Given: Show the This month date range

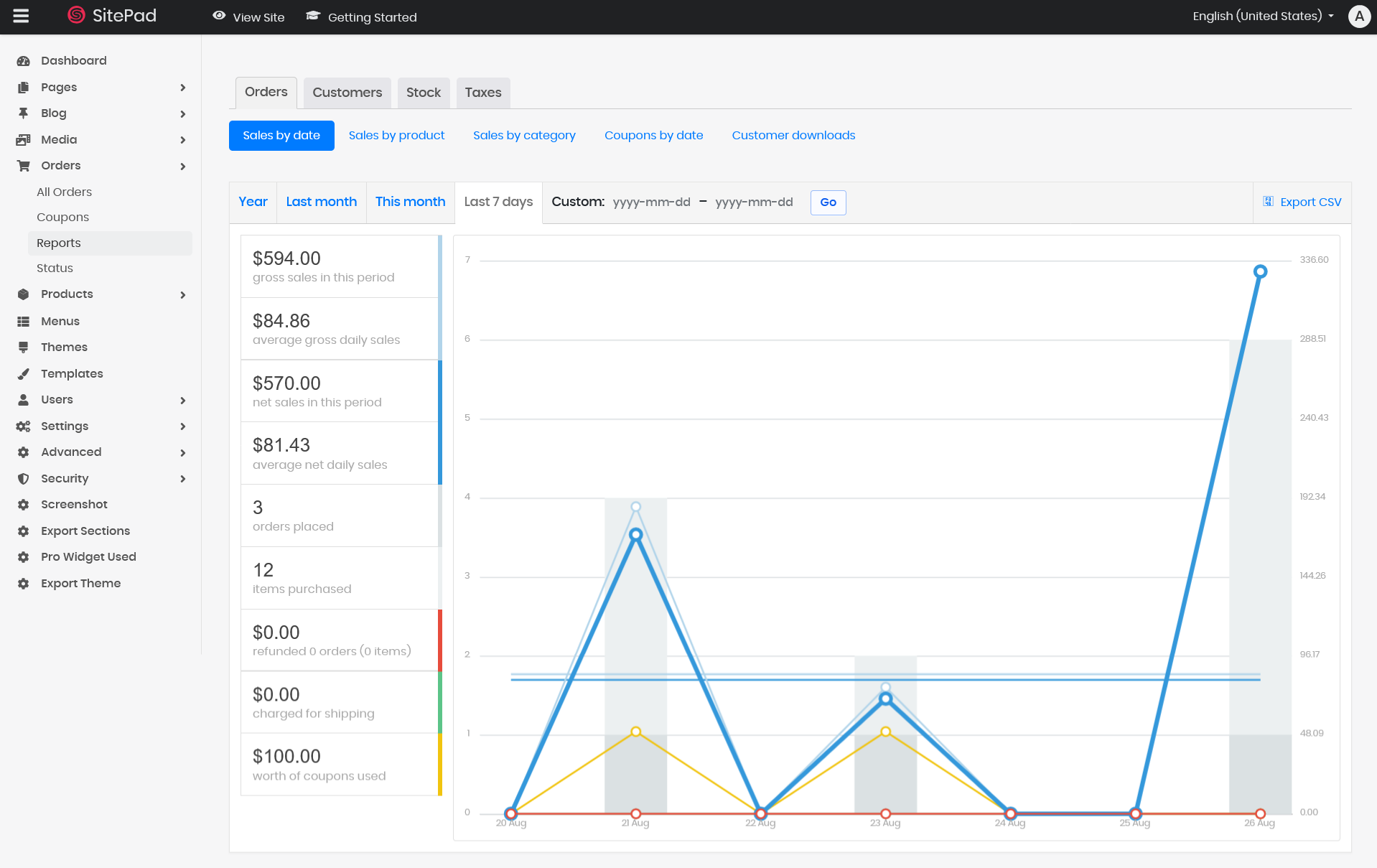Looking at the screenshot, I should (410, 202).
